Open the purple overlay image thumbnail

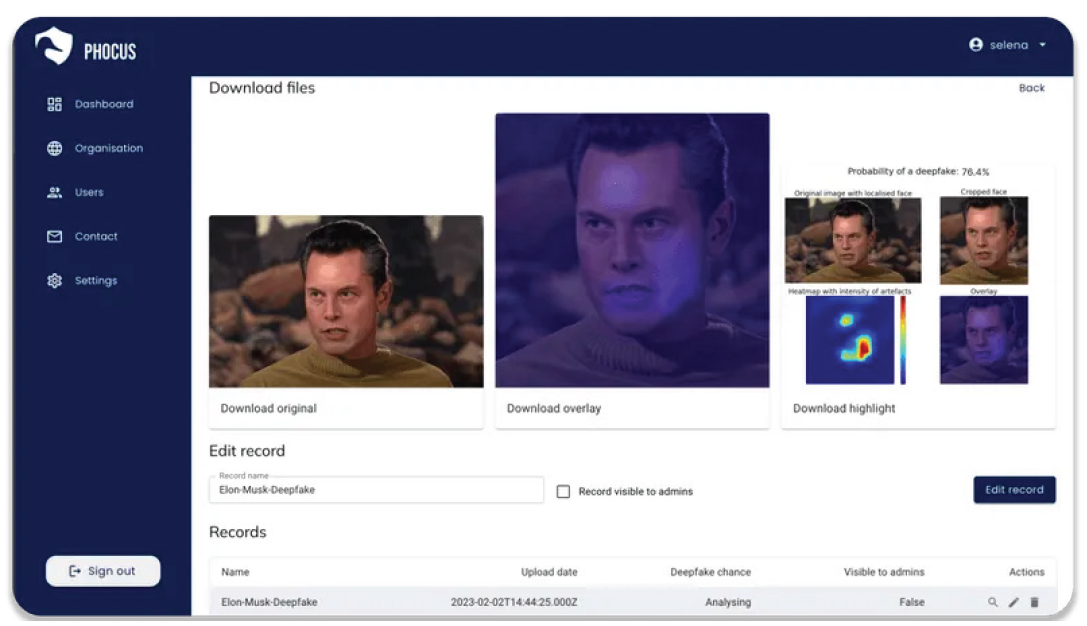(632, 250)
